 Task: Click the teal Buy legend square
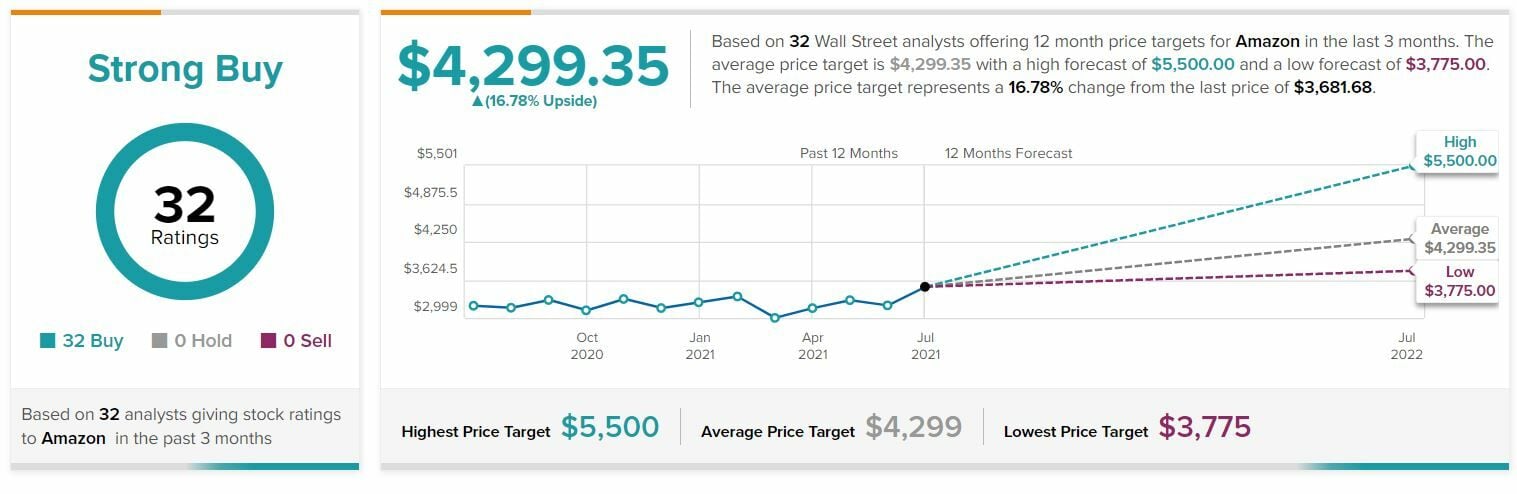tap(47, 341)
